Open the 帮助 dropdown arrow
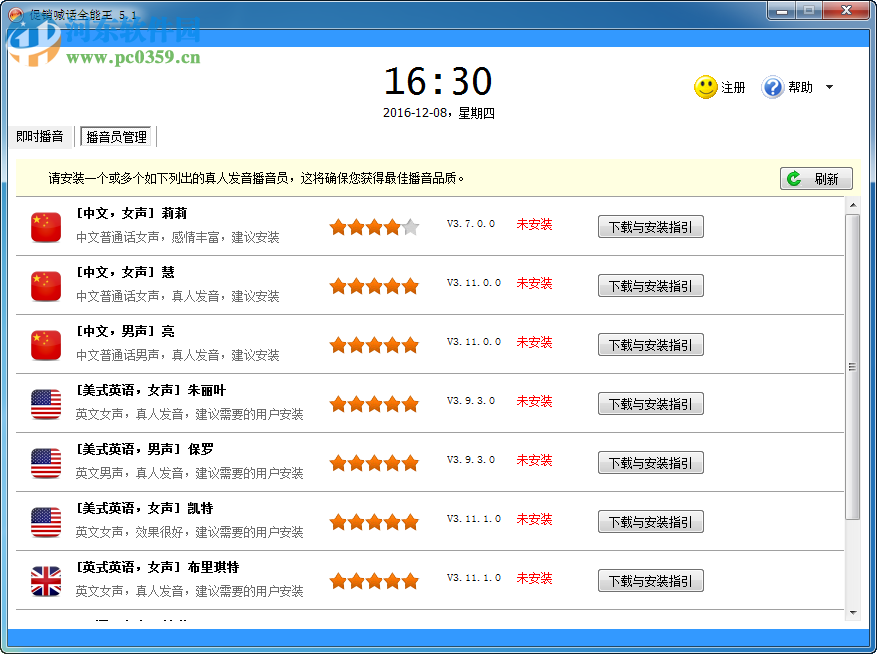Image resolution: width=877 pixels, height=654 pixels. tap(831, 87)
